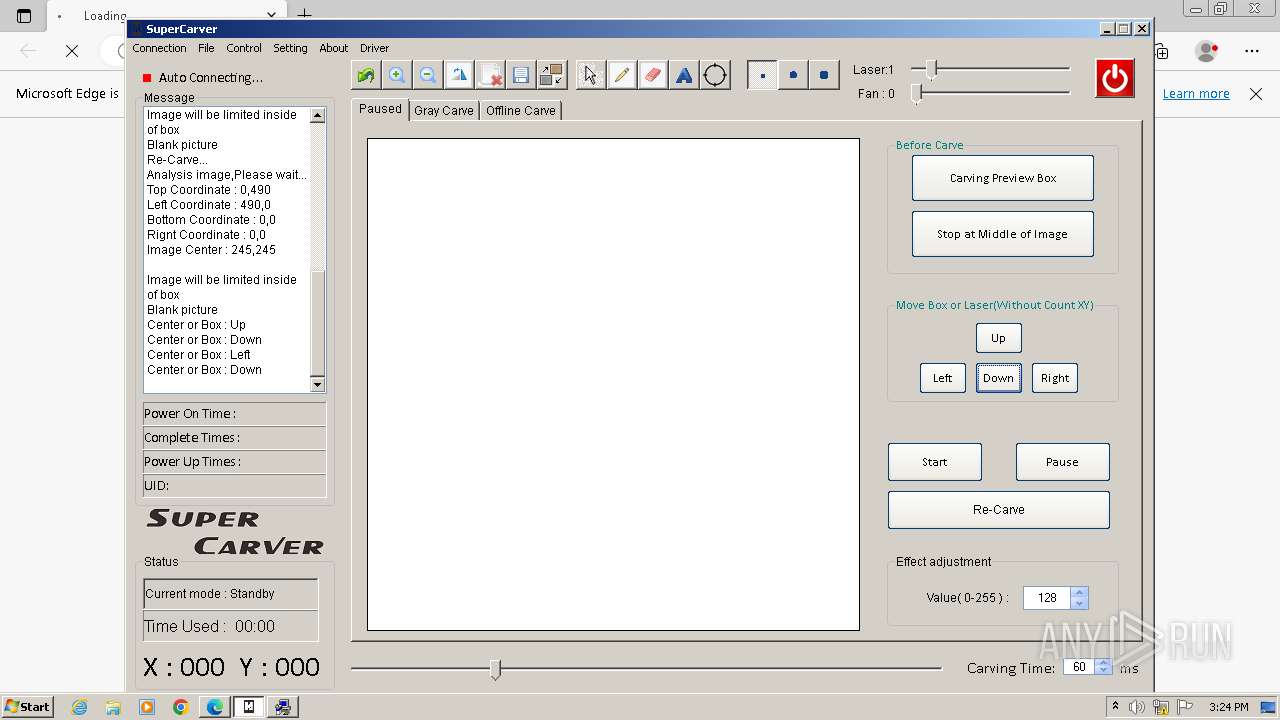Image resolution: width=1280 pixels, height=720 pixels.
Task: Click the open image toolbar icon
Action: tap(366, 75)
